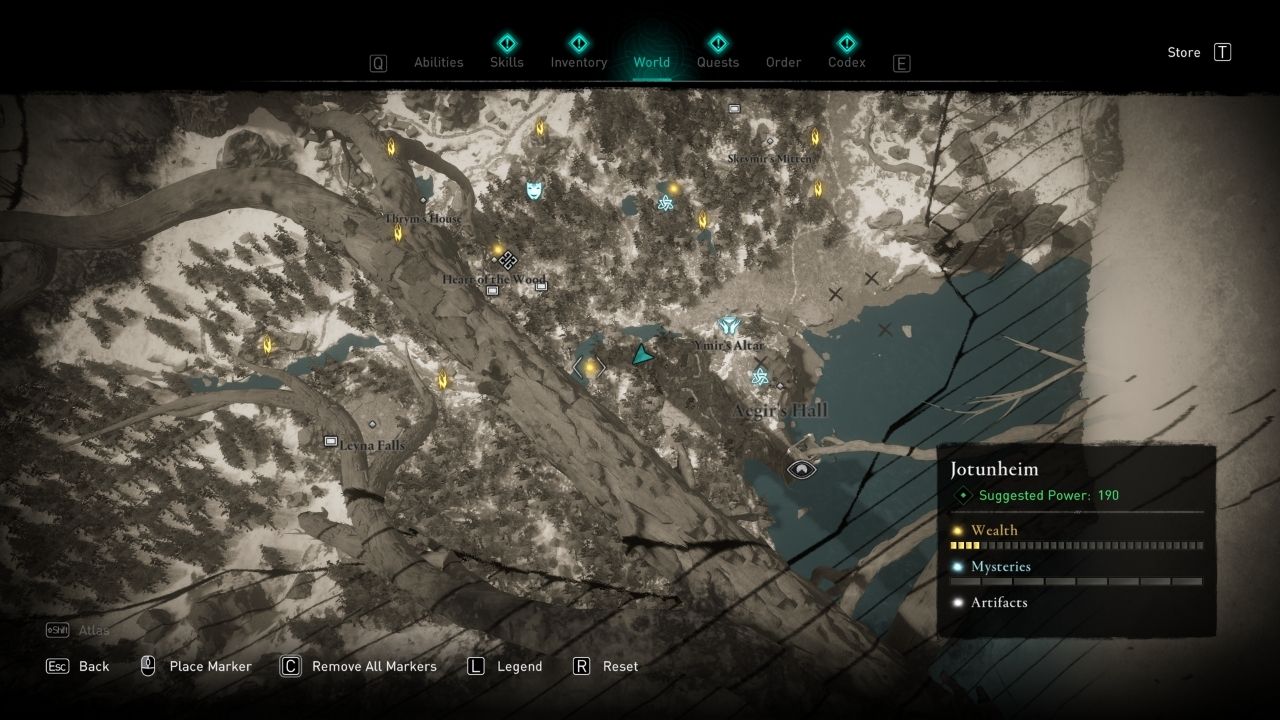Click the Wealth progress bar
Image resolution: width=1280 pixels, height=720 pixels.
tap(1076, 546)
